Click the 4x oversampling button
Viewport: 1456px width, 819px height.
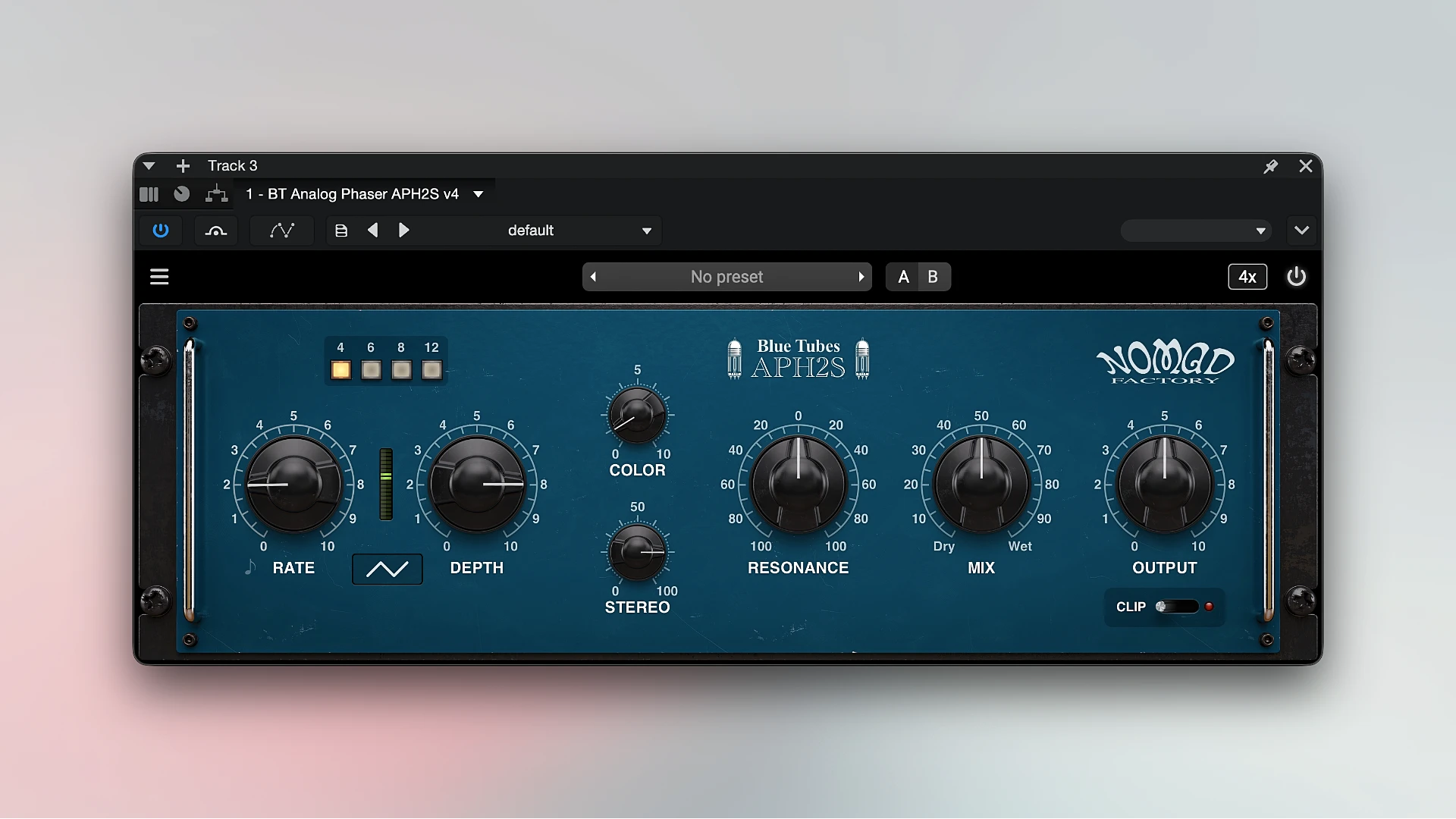coord(1247,277)
